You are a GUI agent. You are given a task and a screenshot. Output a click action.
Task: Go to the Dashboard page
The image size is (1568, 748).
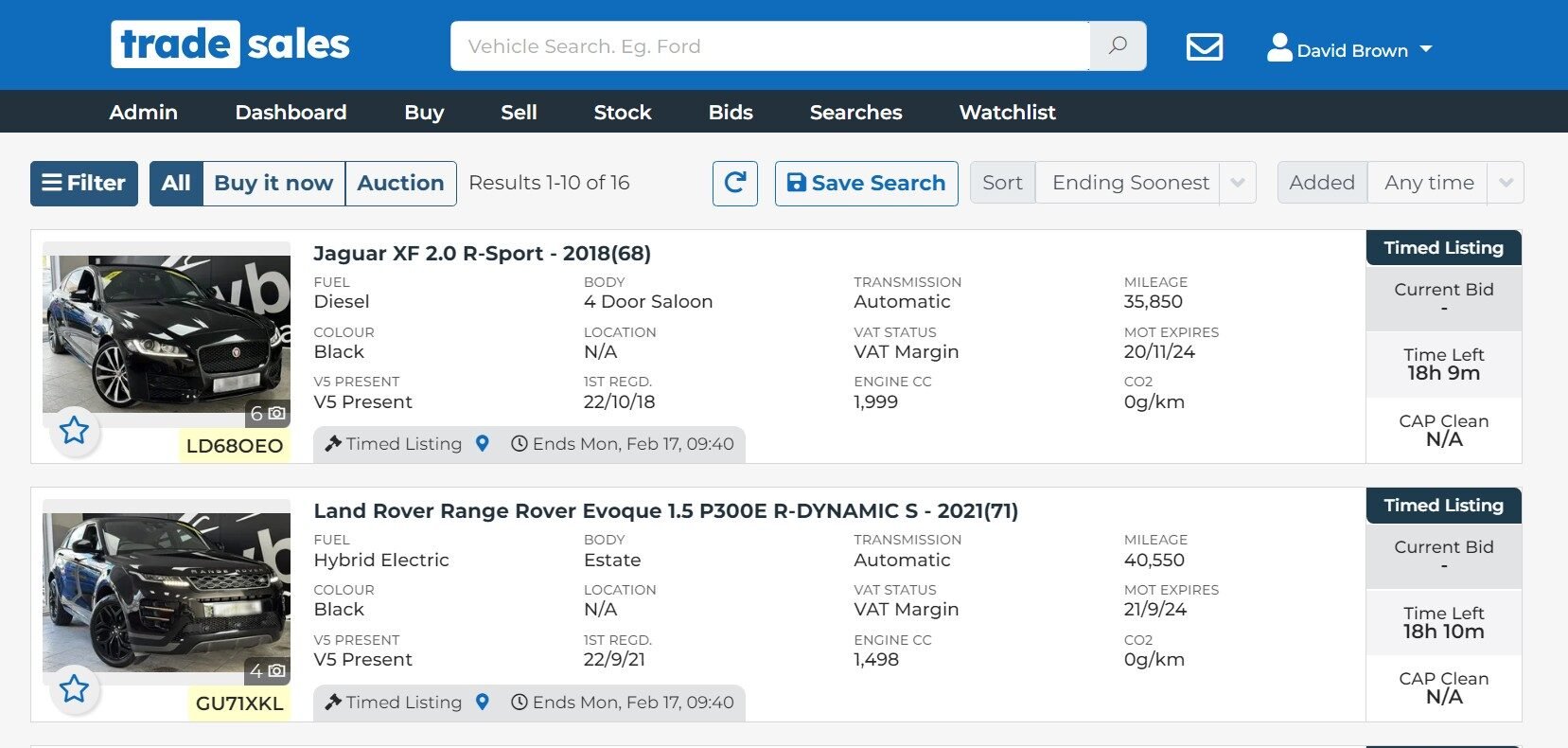(291, 112)
